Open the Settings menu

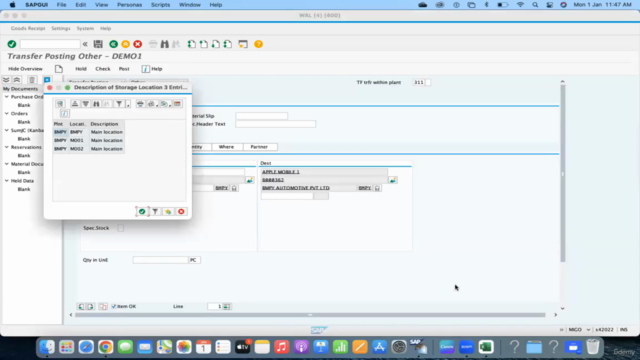click(x=61, y=29)
